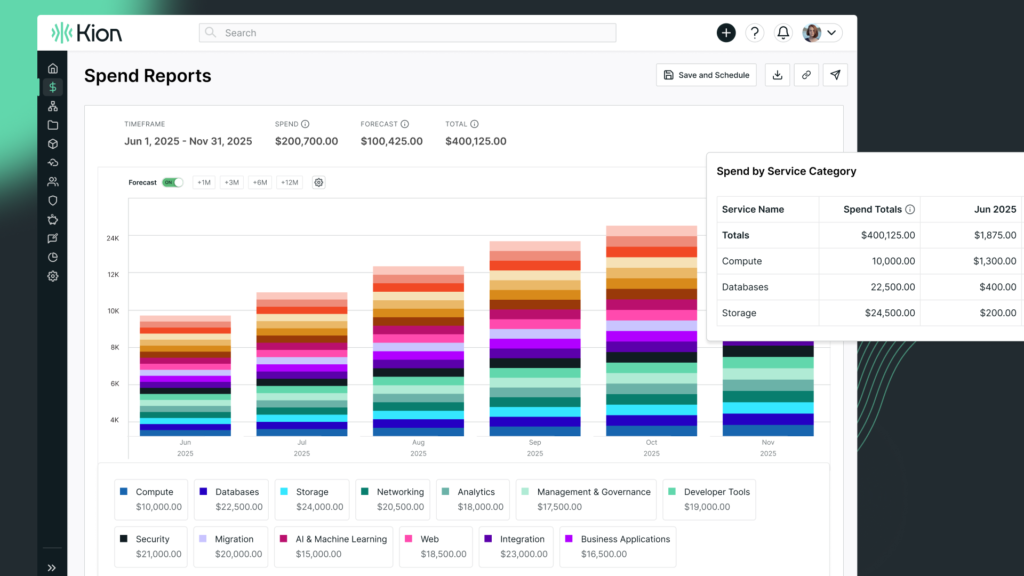Click the download report icon
The height and width of the screenshot is (576, 1024).
tap(777, 75)
